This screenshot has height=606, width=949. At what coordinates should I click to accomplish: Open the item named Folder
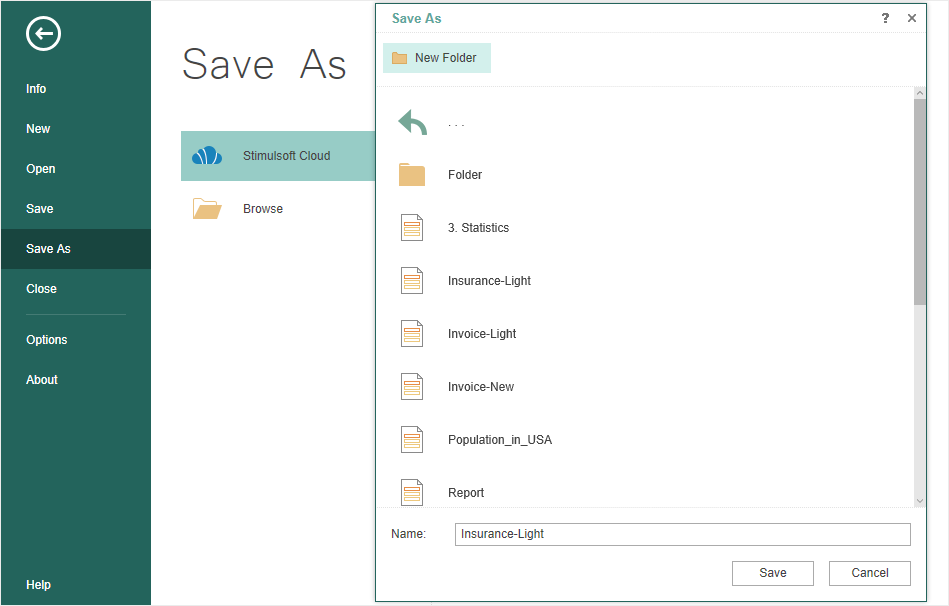click(645, 174)
